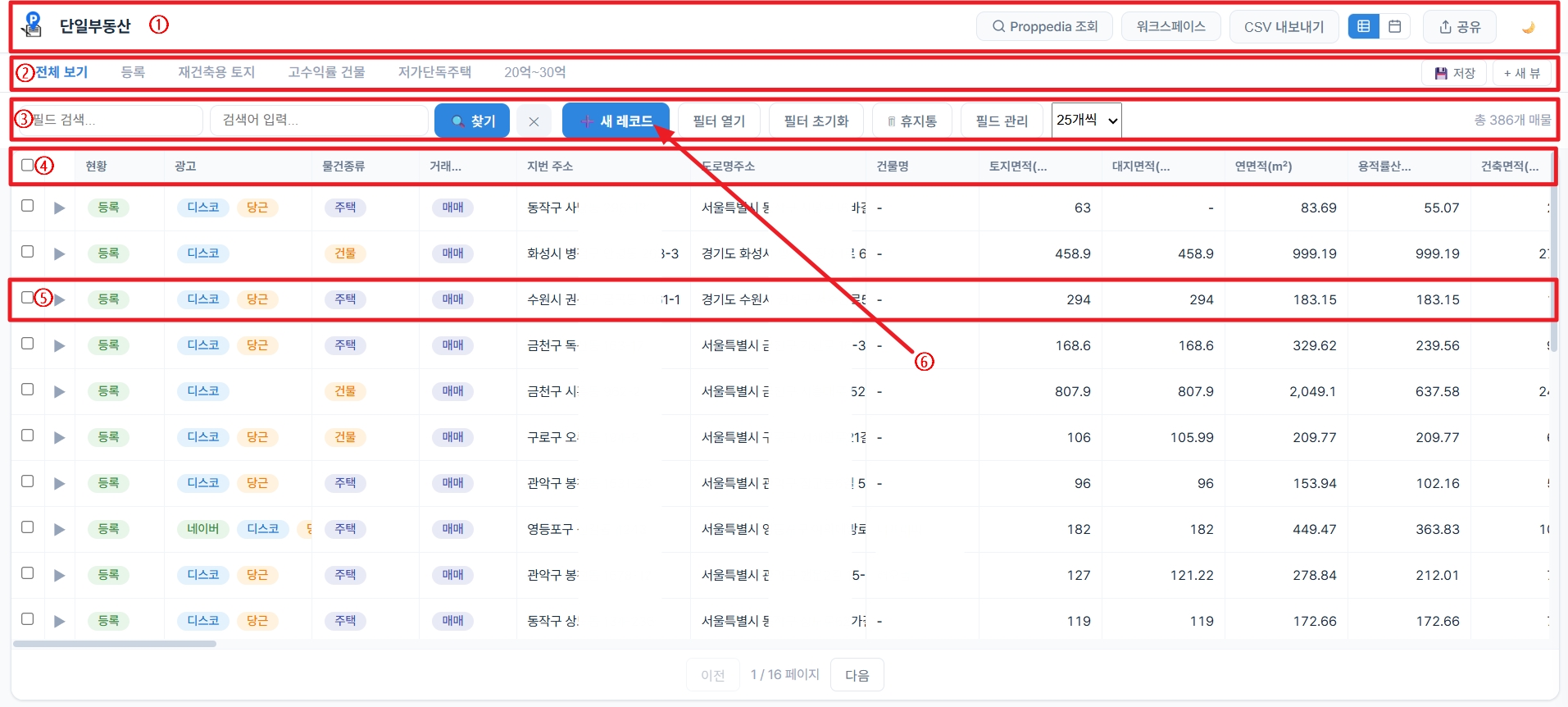Open Proppedia 조회 search
Screen dimensions: 1568x707
tap(1044, 26)
